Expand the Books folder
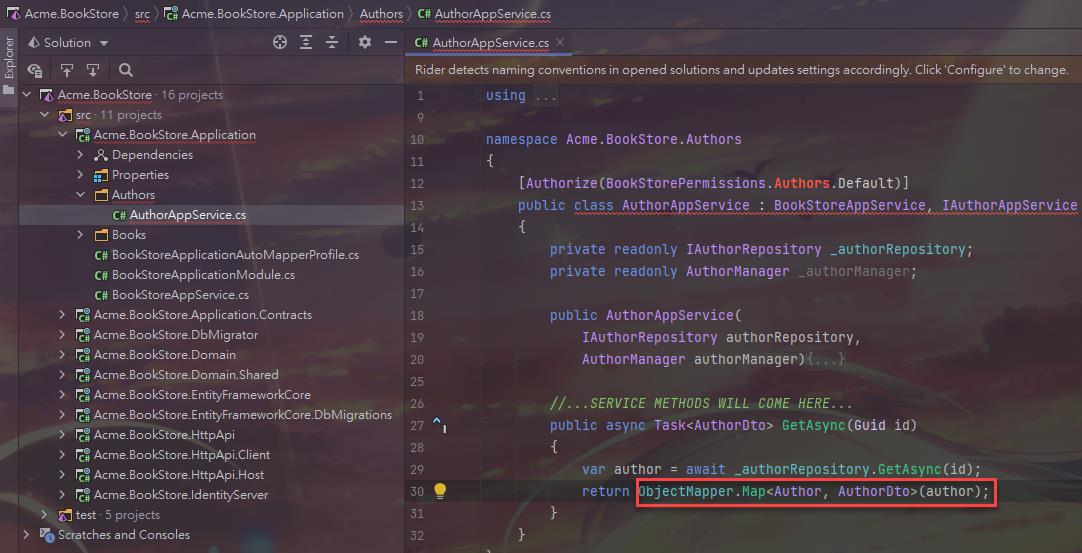1082x553 pixels. click(81, 235)
